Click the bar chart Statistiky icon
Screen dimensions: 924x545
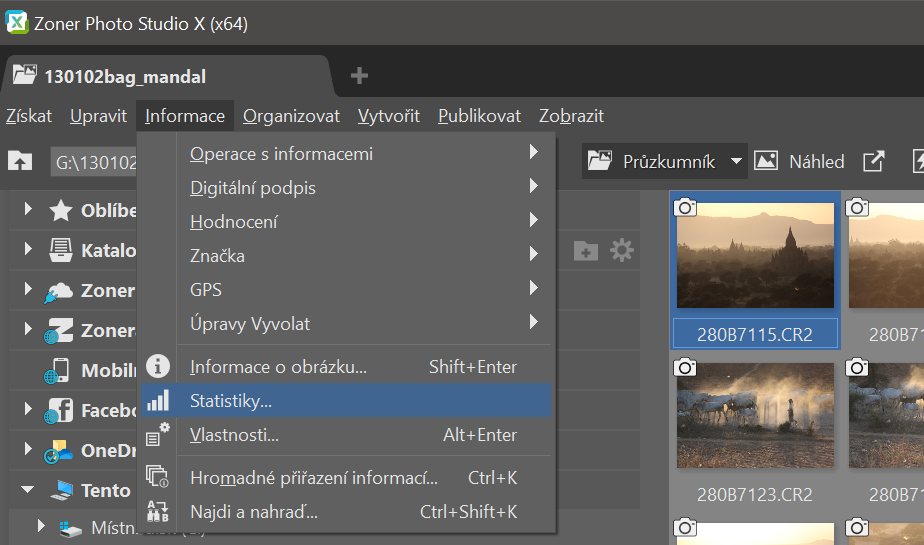coord(157,400)
